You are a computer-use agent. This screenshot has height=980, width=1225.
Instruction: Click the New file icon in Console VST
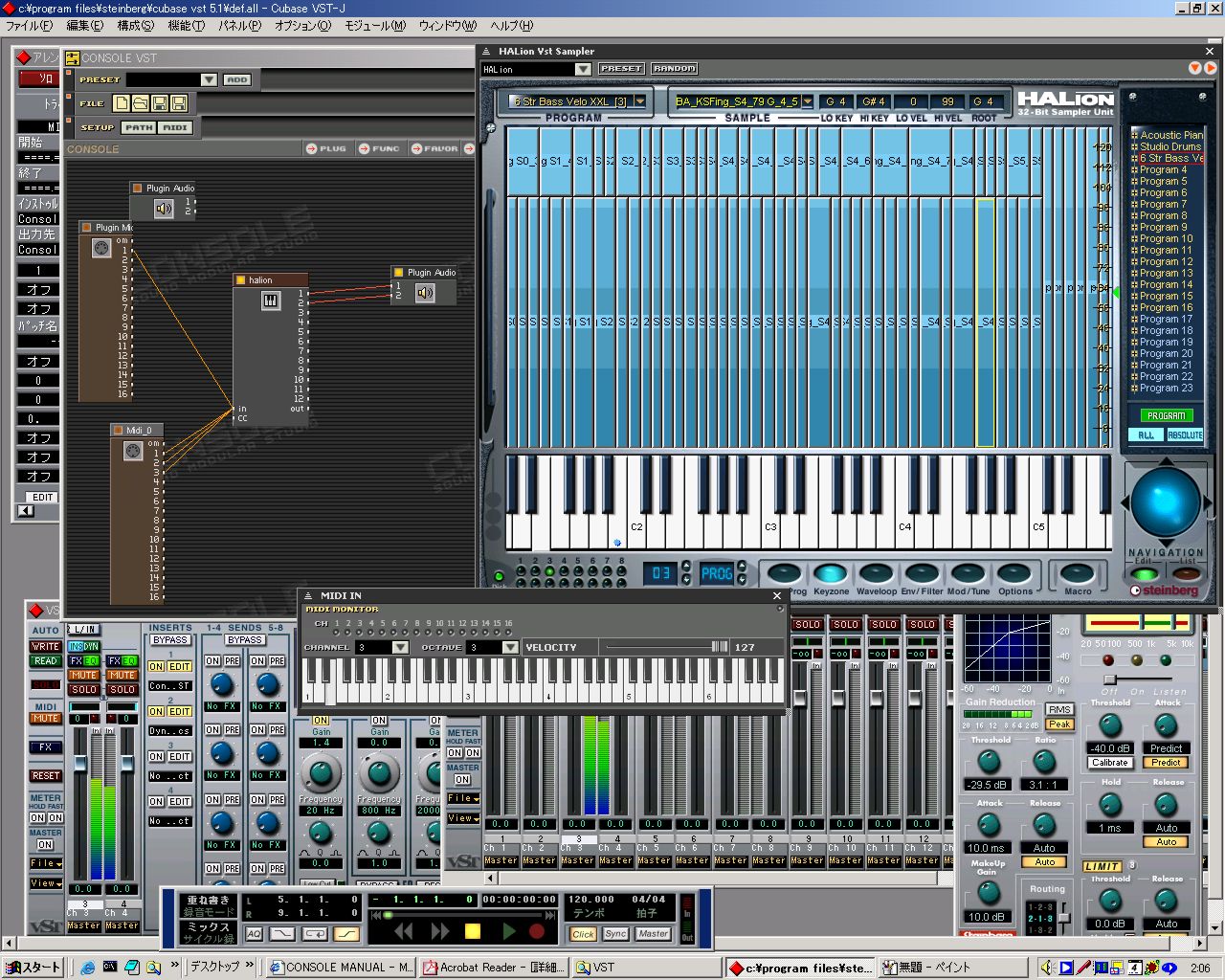click(122, 103)
